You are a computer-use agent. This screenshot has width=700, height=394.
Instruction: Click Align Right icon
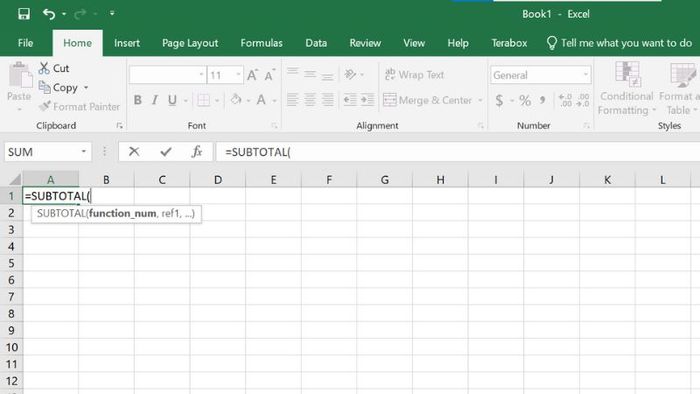tap(328, 100)
